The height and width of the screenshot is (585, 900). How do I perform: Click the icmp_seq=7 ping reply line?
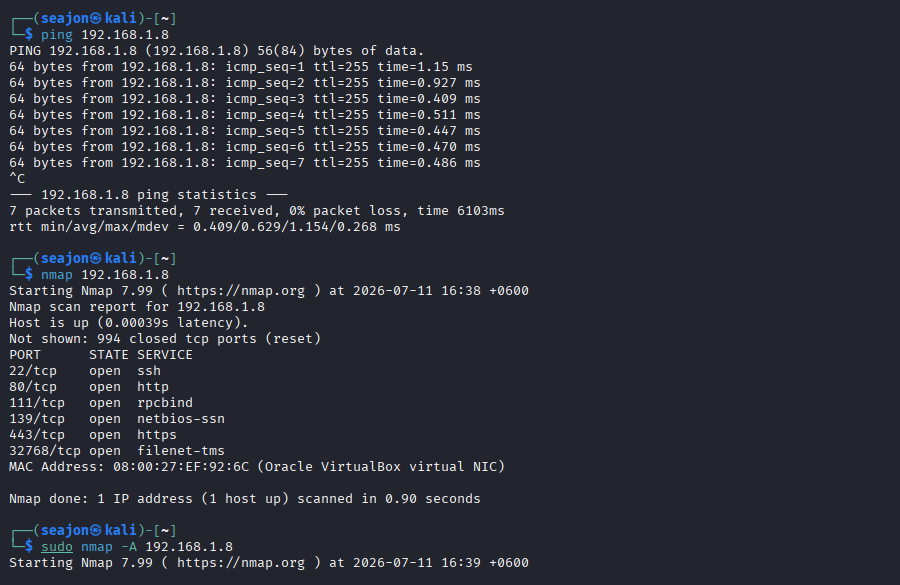(x=245, y=163)
